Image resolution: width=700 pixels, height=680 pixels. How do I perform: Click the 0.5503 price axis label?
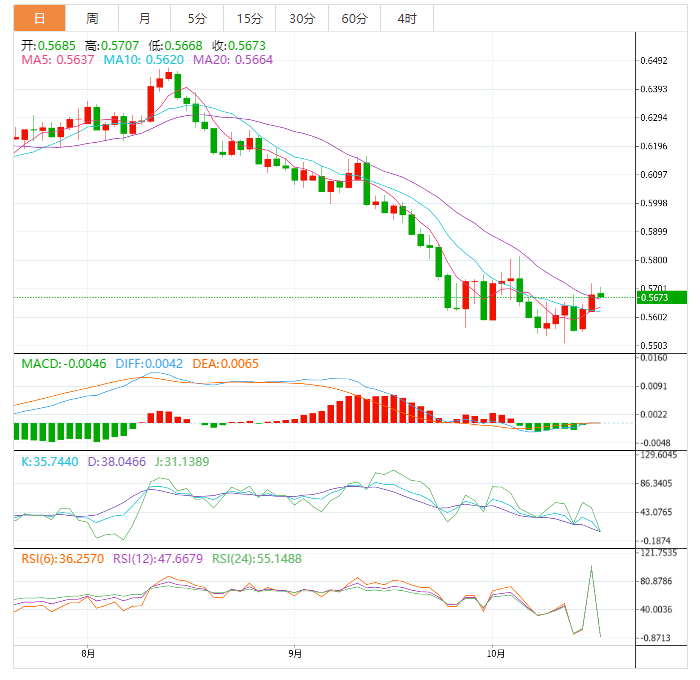point(654,346)
